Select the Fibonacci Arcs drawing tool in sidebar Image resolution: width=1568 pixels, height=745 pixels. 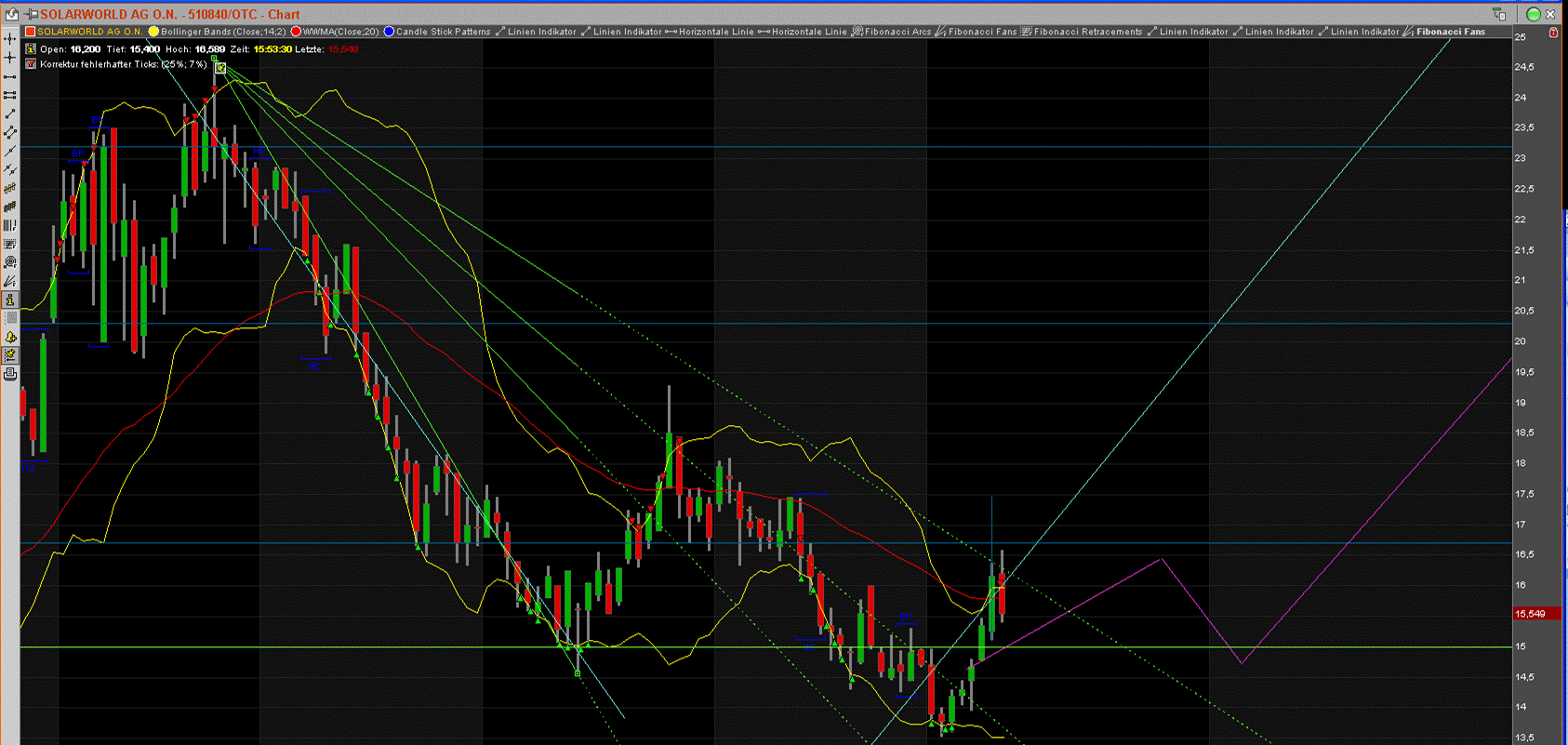point(10,262)
